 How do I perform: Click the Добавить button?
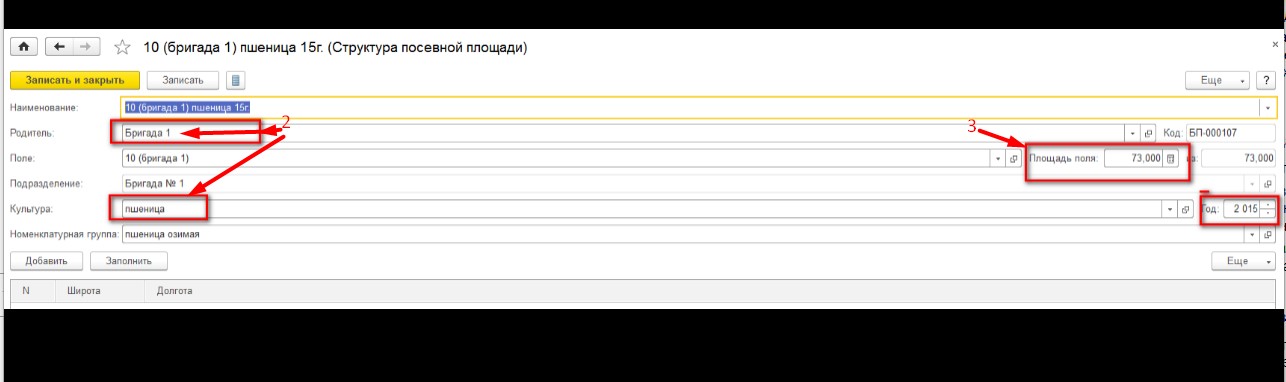click(46, 261)
